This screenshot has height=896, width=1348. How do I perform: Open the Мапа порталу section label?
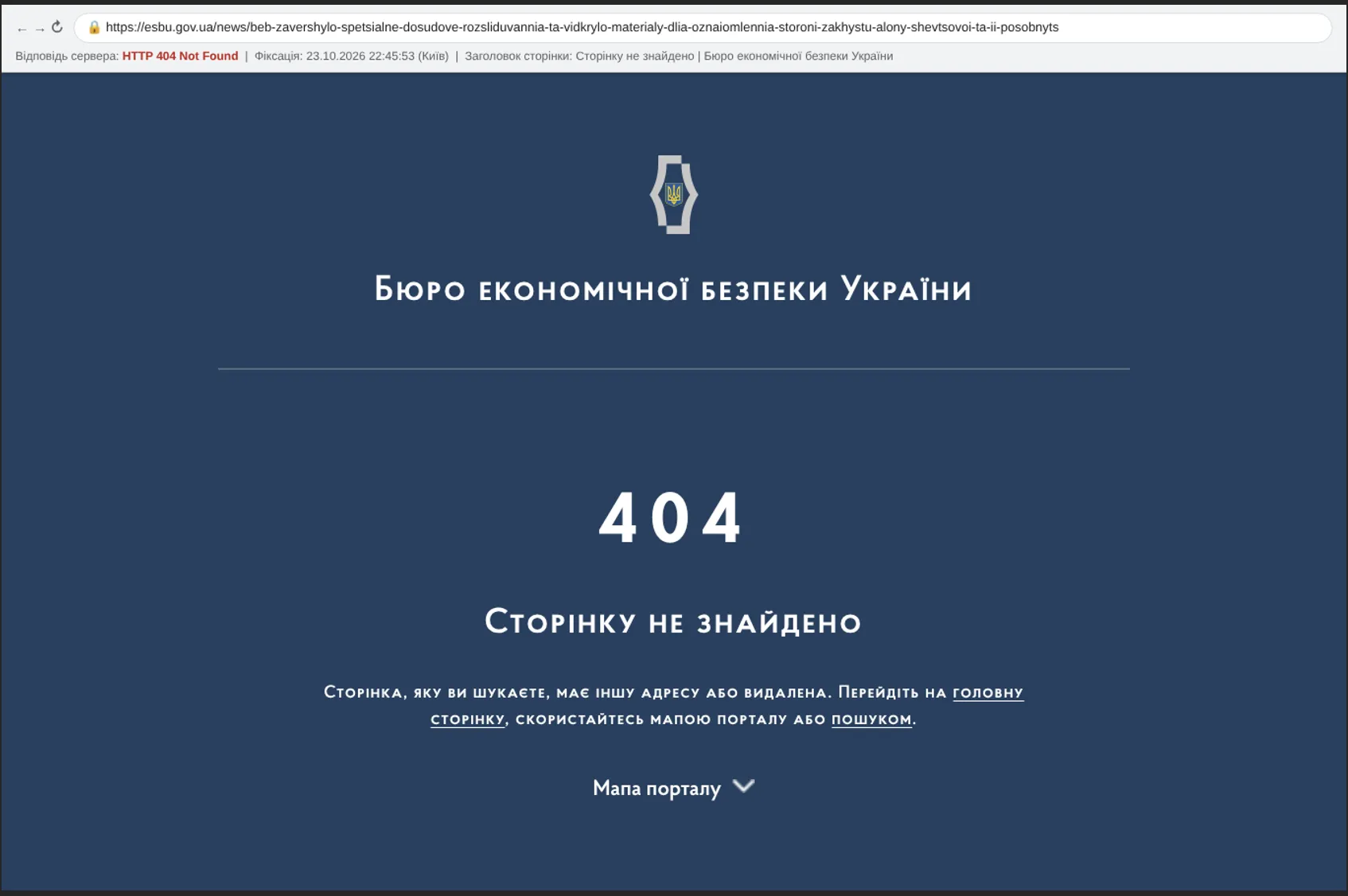coord(656,788)
